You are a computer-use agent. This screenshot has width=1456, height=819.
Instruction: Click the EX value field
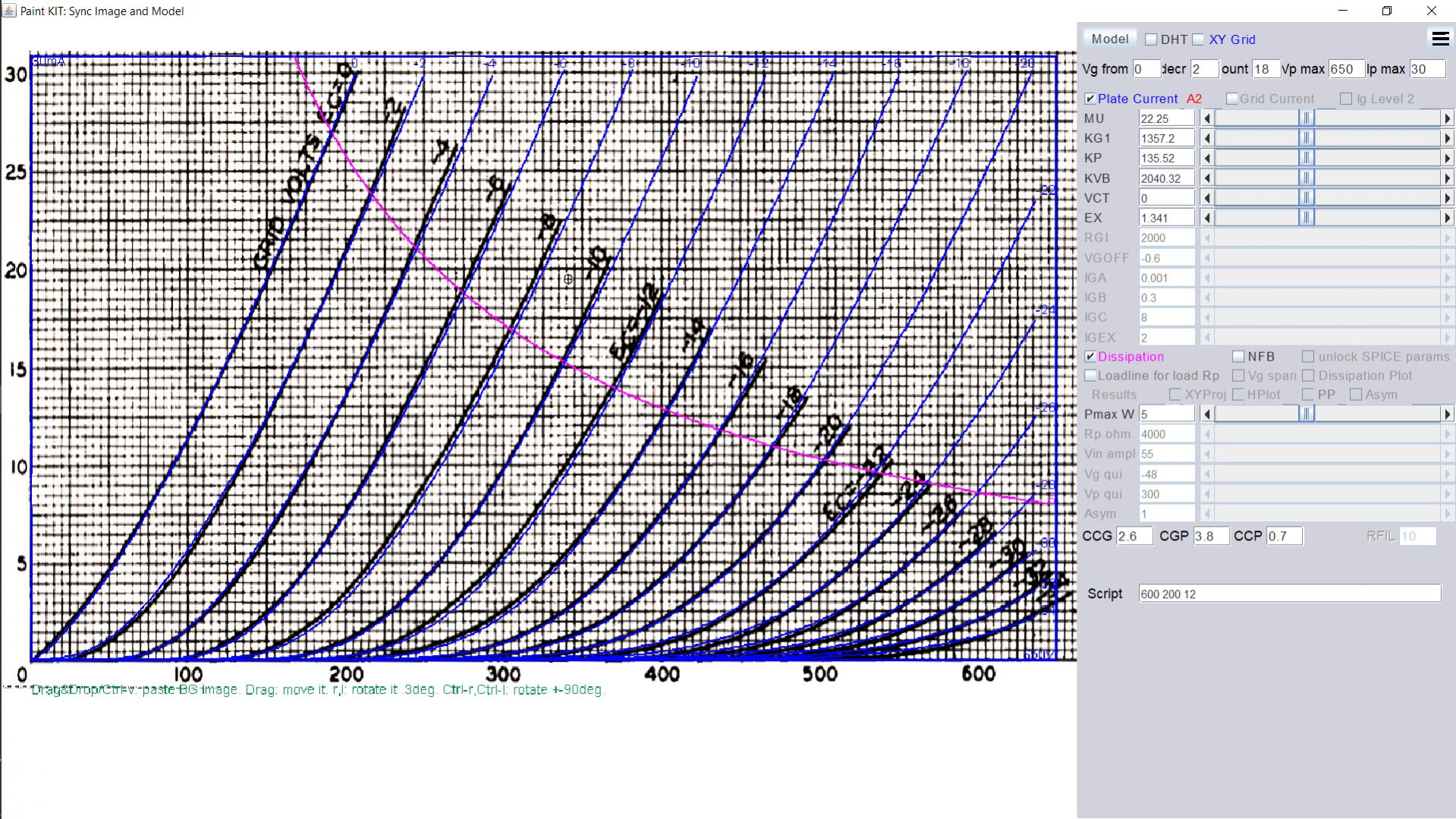[1166, 218]
